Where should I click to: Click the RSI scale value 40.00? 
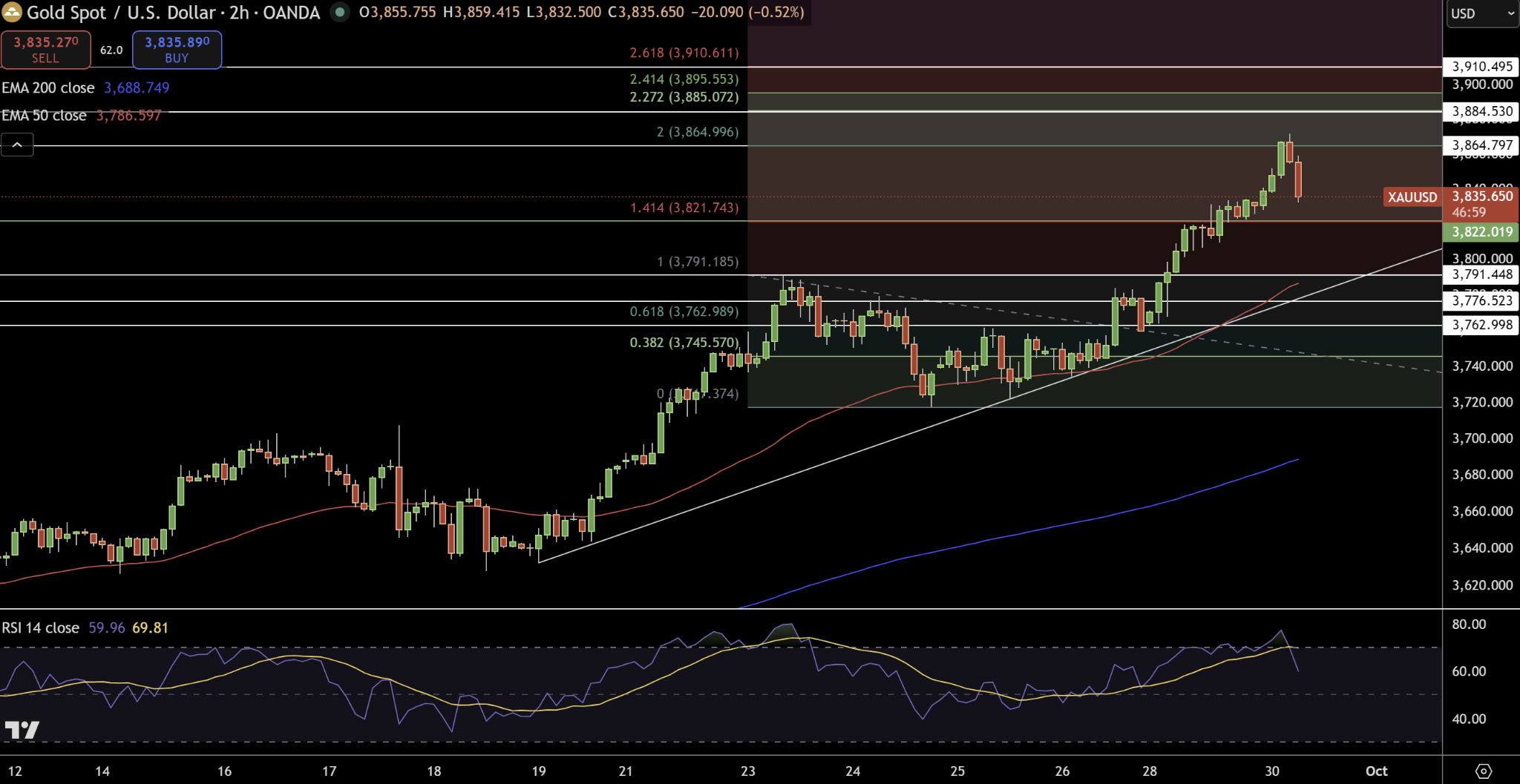pos(1469,719)
